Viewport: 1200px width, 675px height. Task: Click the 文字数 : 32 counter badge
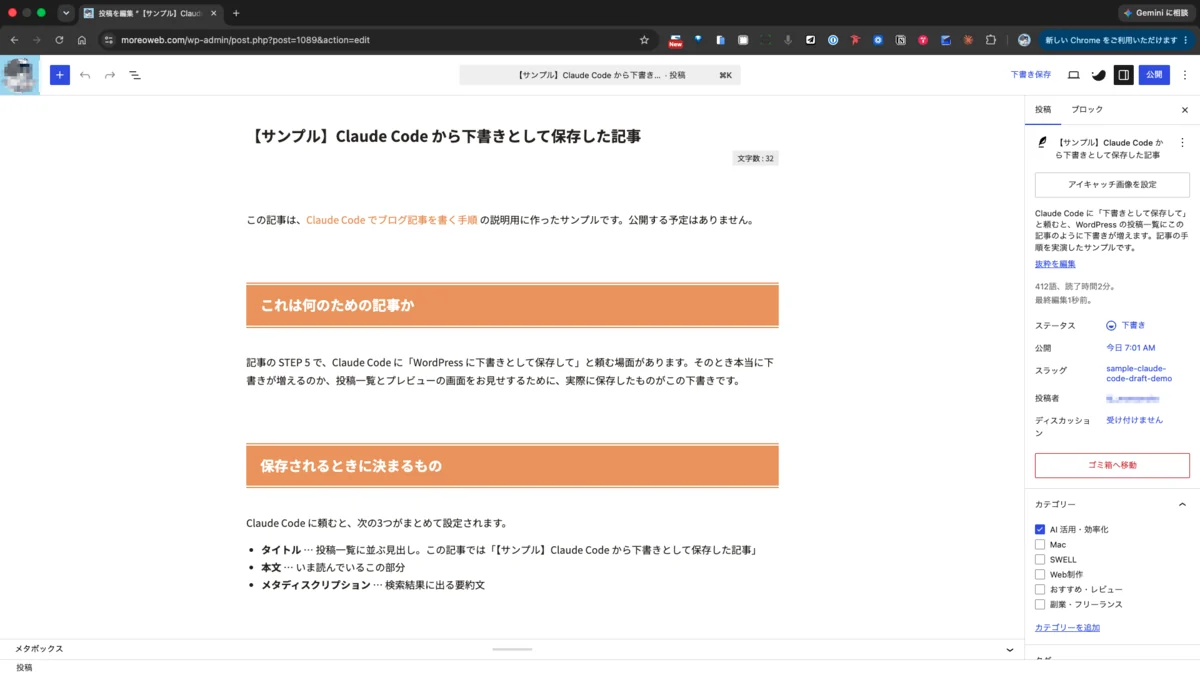click(756, 158)
